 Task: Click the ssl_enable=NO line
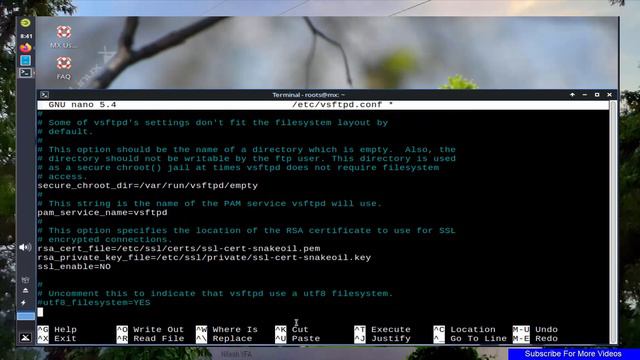[74, 267]
